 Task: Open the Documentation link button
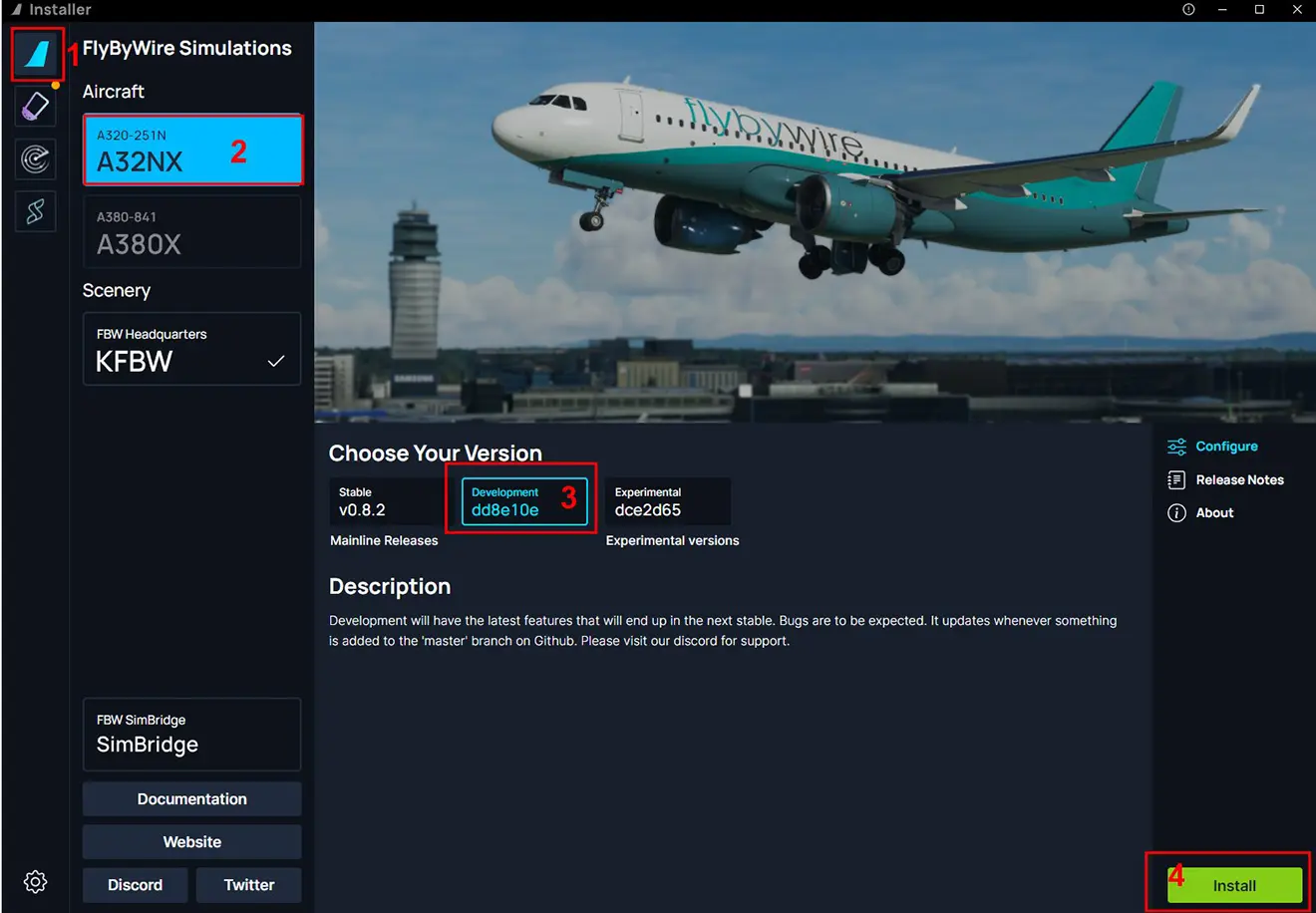point(192,799)
